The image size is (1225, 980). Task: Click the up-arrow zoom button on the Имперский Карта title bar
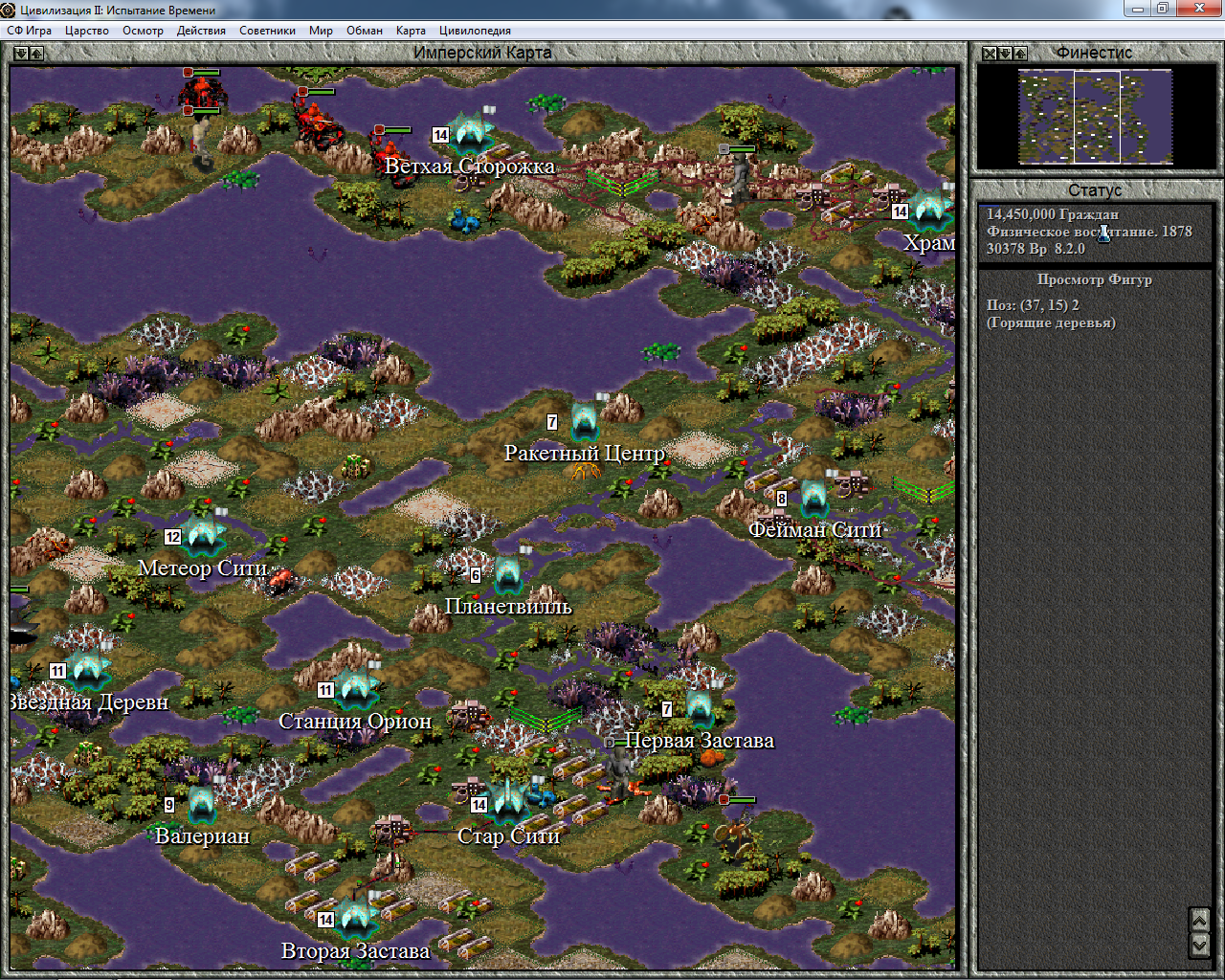coord(36,54)
